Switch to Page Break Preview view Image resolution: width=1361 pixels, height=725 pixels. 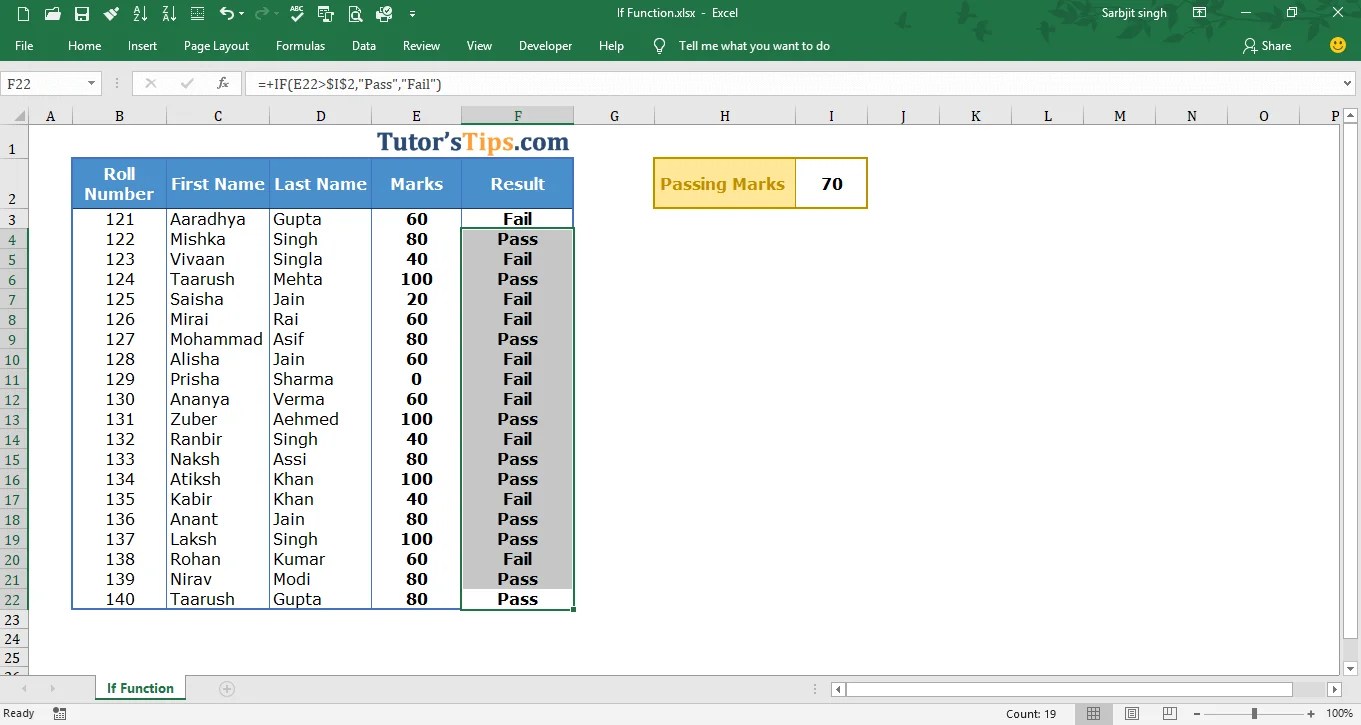coord(1169,712)
